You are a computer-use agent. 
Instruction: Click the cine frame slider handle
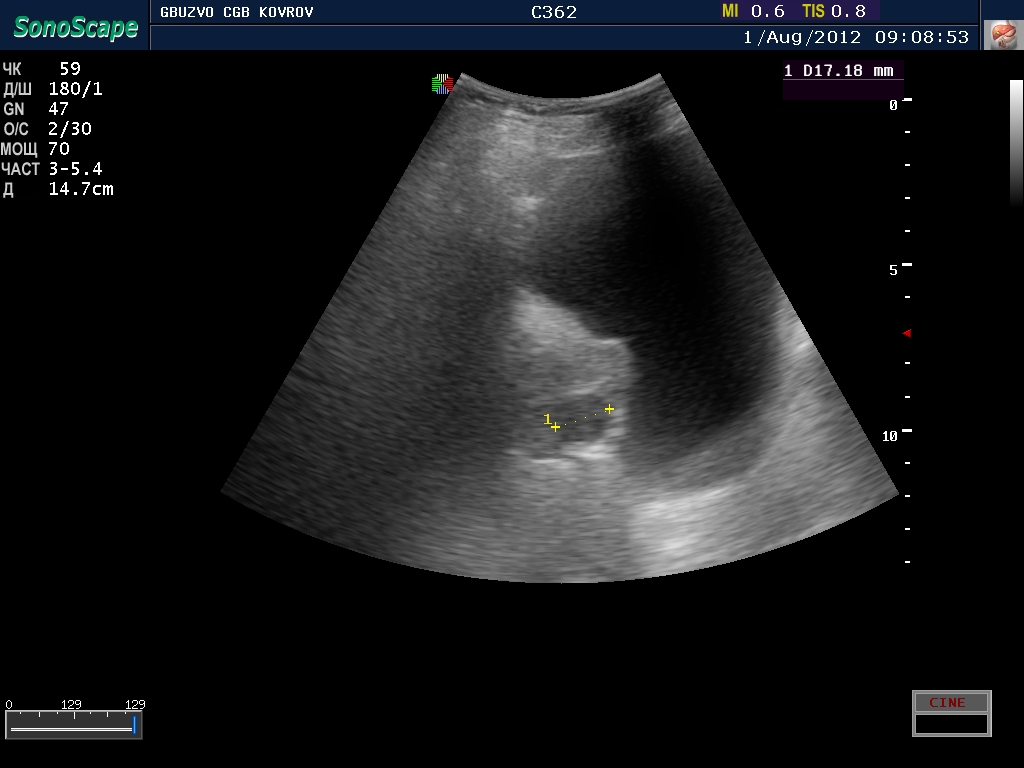134,726
